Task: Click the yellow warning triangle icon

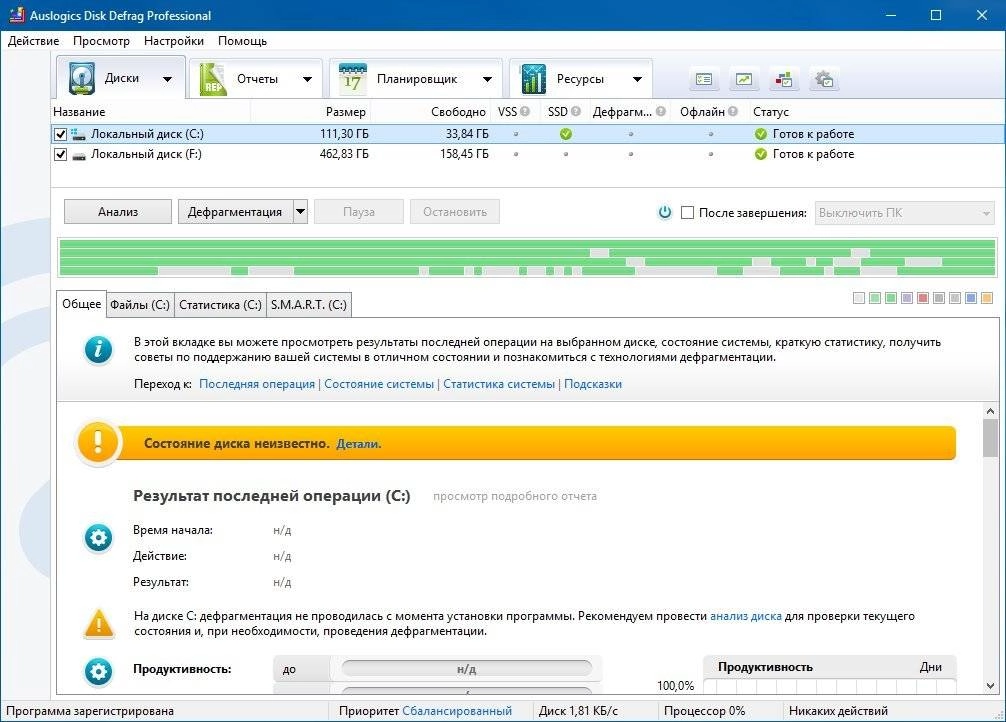Action: point(99,624)
